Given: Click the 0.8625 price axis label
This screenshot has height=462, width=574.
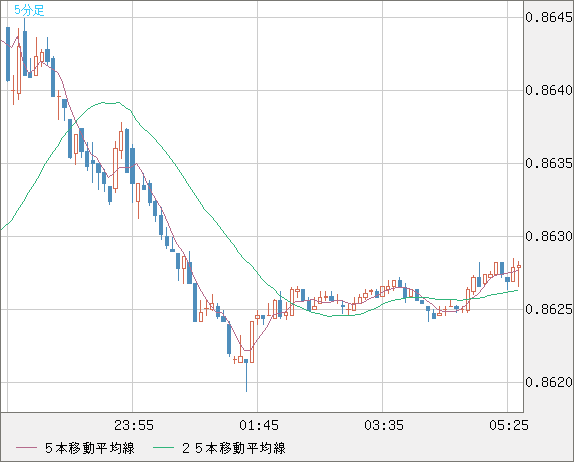Looking at the screenshot, I should pyautogui.click(x=548, y=309).
